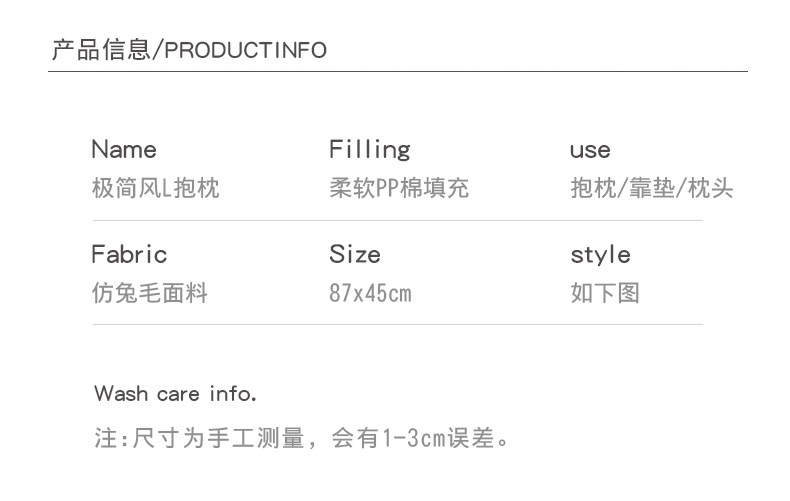Click the Fabric label

click(x=129, y=254)
